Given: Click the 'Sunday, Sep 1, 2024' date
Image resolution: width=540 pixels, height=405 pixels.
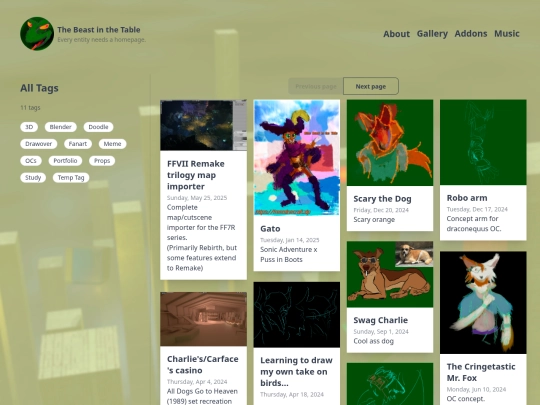Looking at the screenshot, I should pos(381,331).
